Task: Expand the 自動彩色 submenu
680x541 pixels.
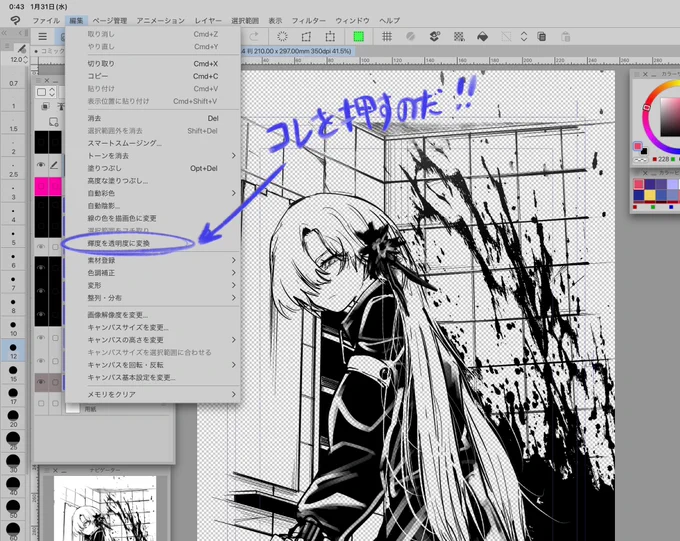Action: [234, 193]
